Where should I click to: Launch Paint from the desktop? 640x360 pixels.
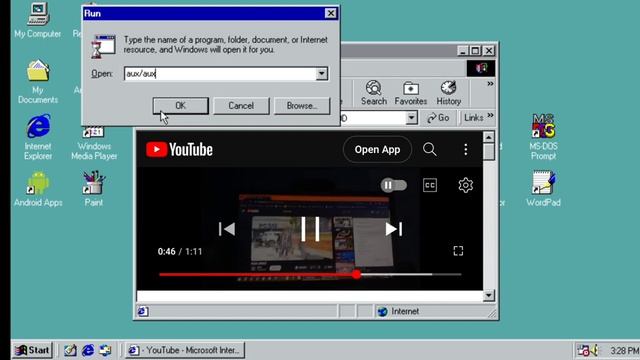(94, 189)
